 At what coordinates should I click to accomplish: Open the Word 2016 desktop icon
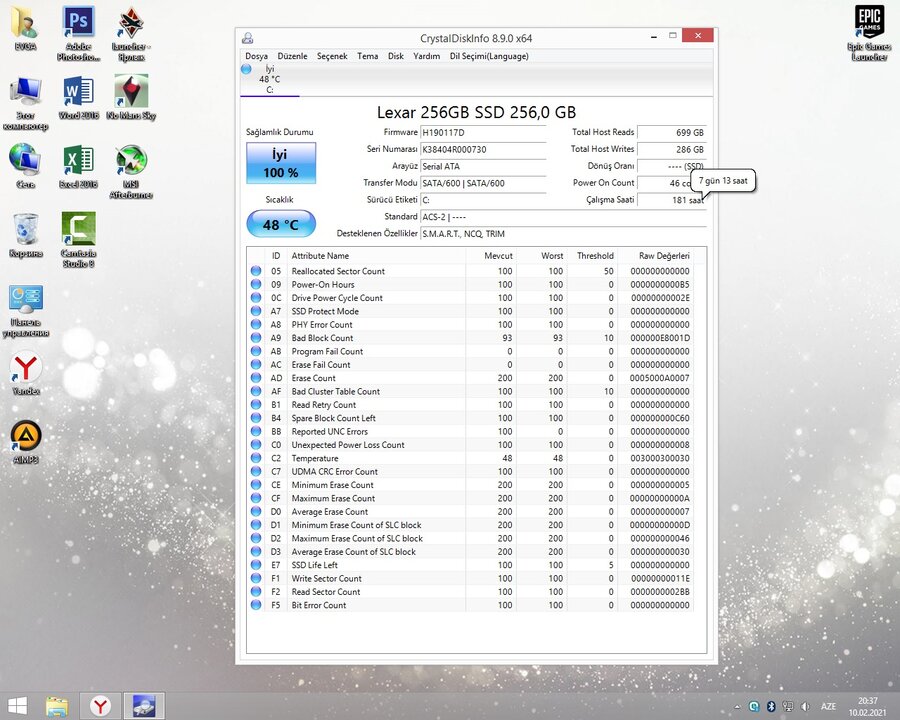78,94
